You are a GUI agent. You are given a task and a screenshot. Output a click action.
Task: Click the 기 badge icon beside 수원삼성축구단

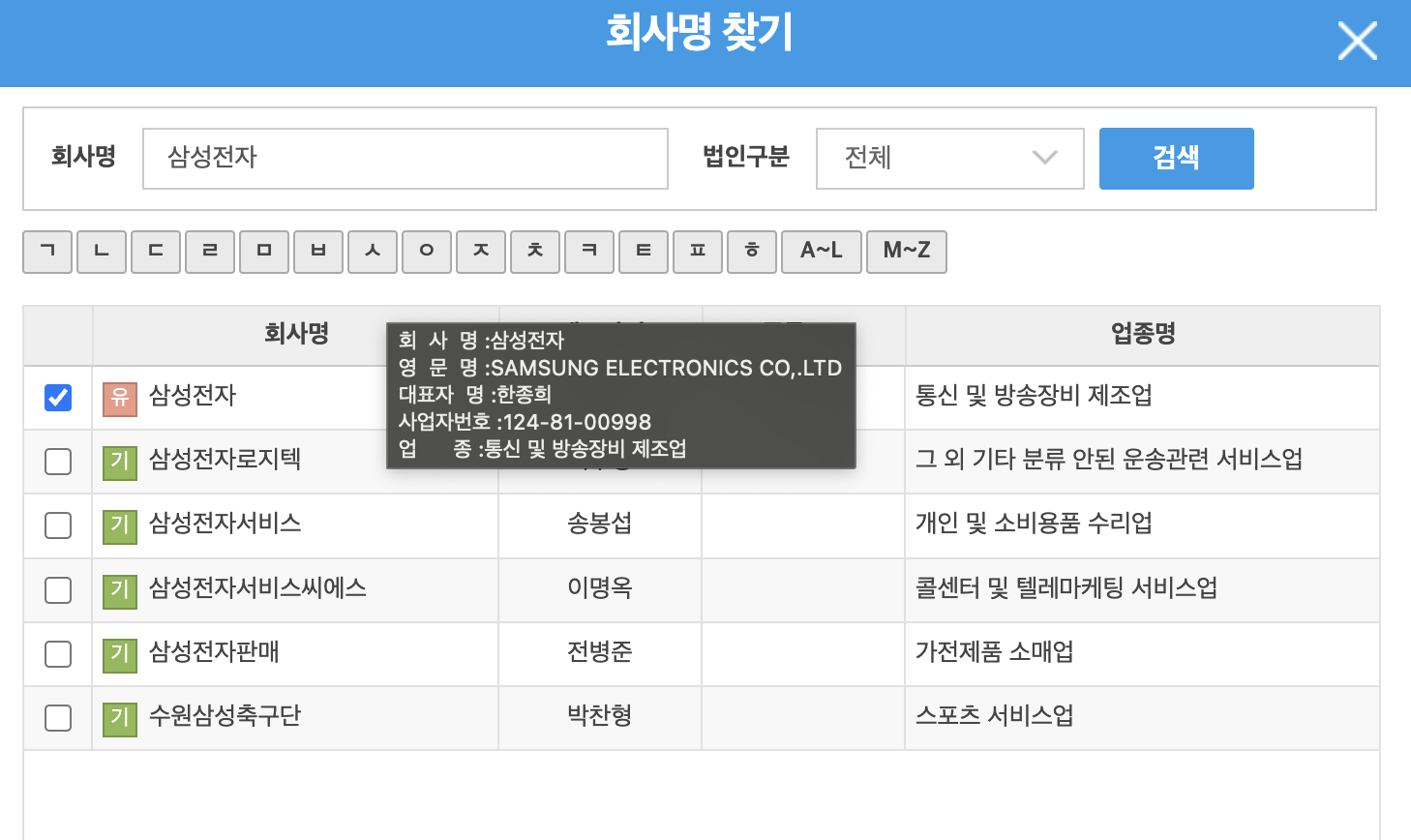(120, 718)
